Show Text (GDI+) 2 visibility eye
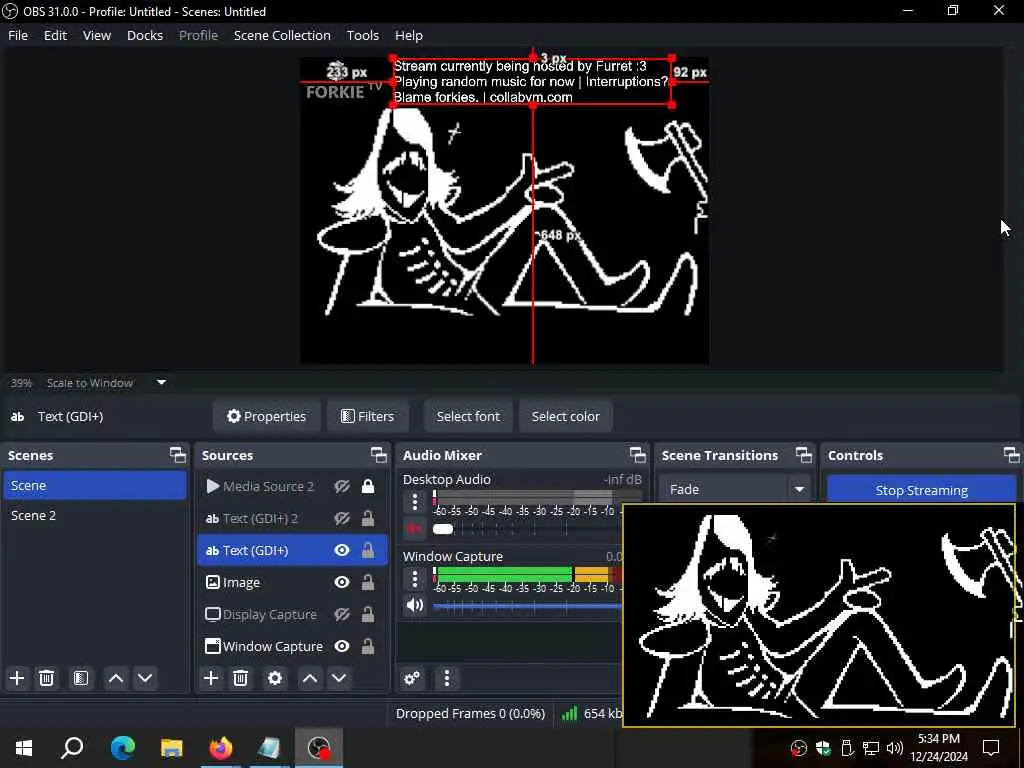 [x=342, y=518]
